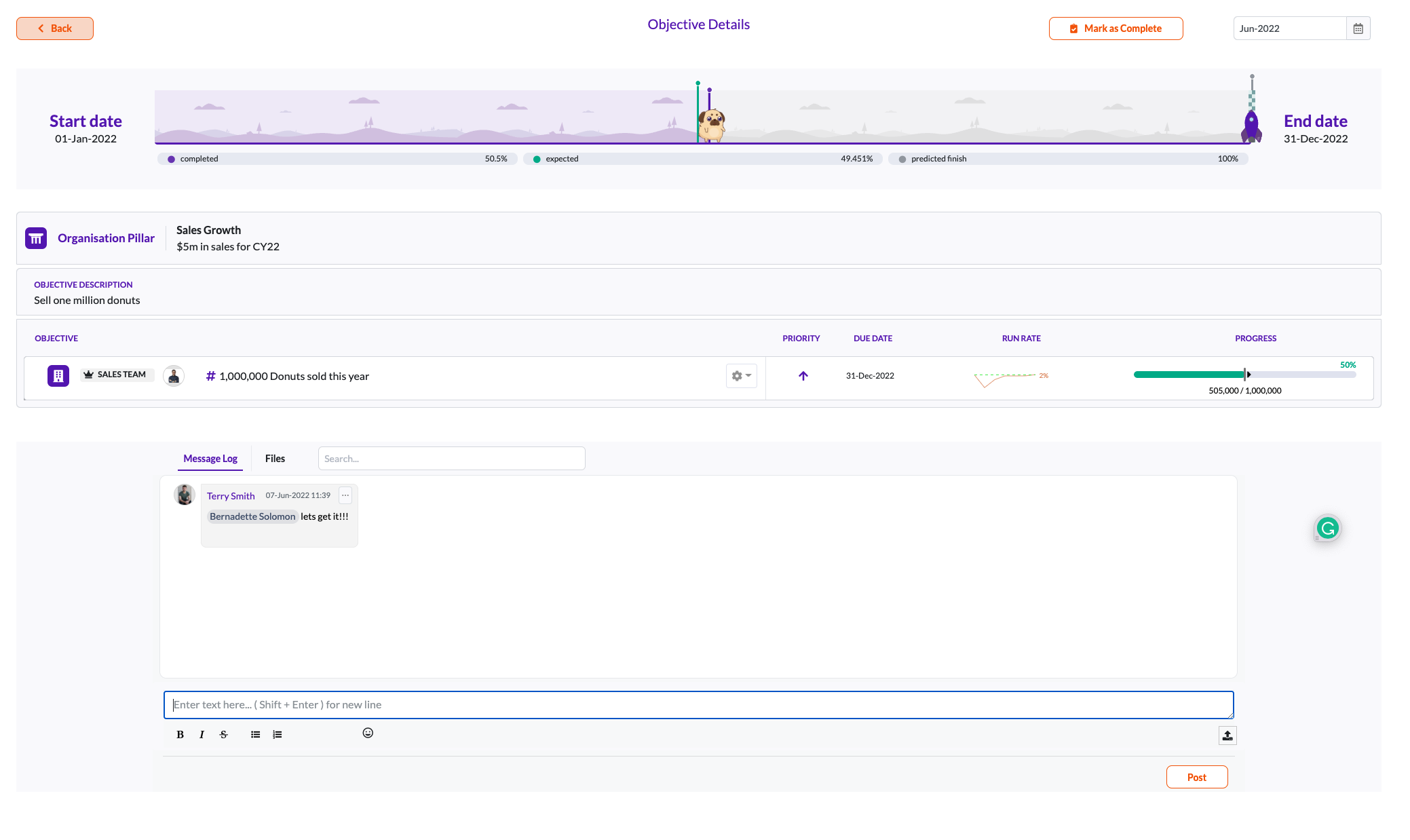Switch to the Files tab
Viewport: 1410px width, 840px height.
[275, 459]
